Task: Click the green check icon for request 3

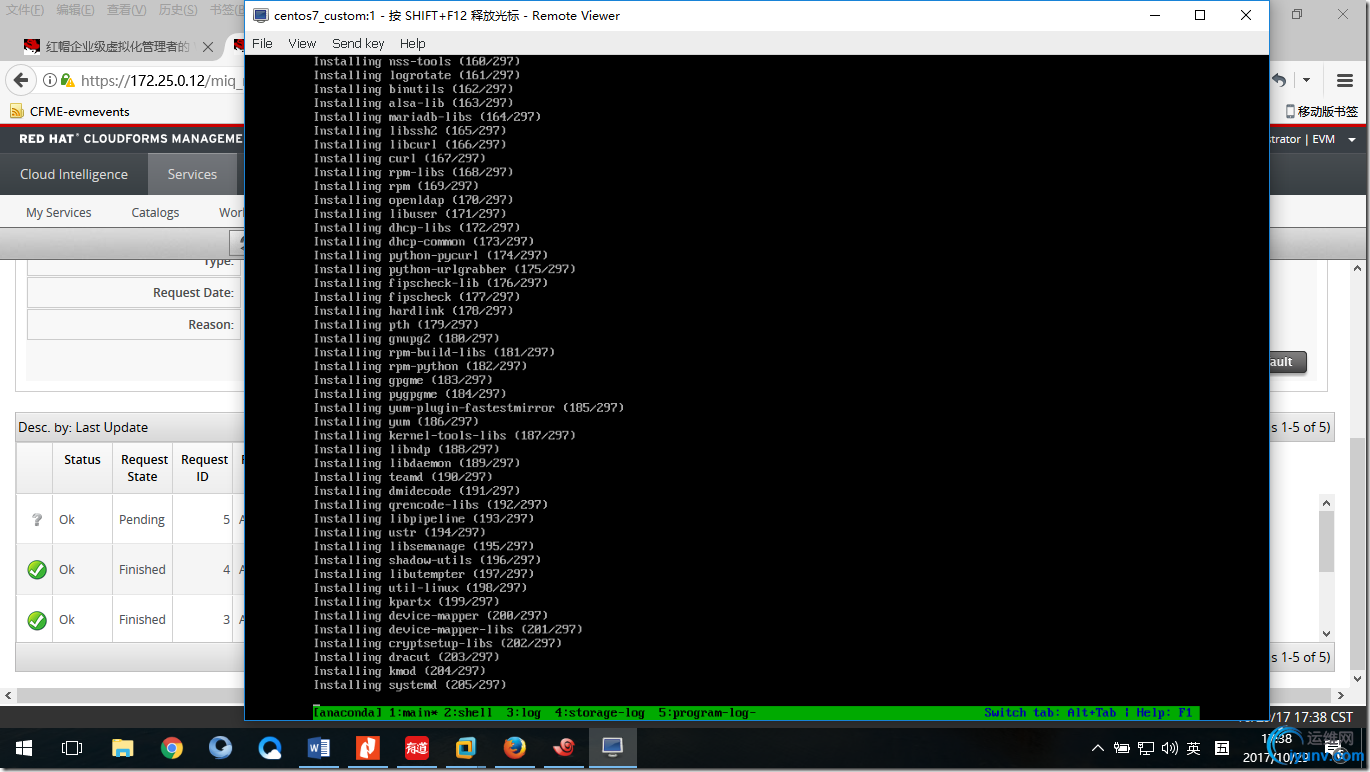Action: [x=37, y=620]
